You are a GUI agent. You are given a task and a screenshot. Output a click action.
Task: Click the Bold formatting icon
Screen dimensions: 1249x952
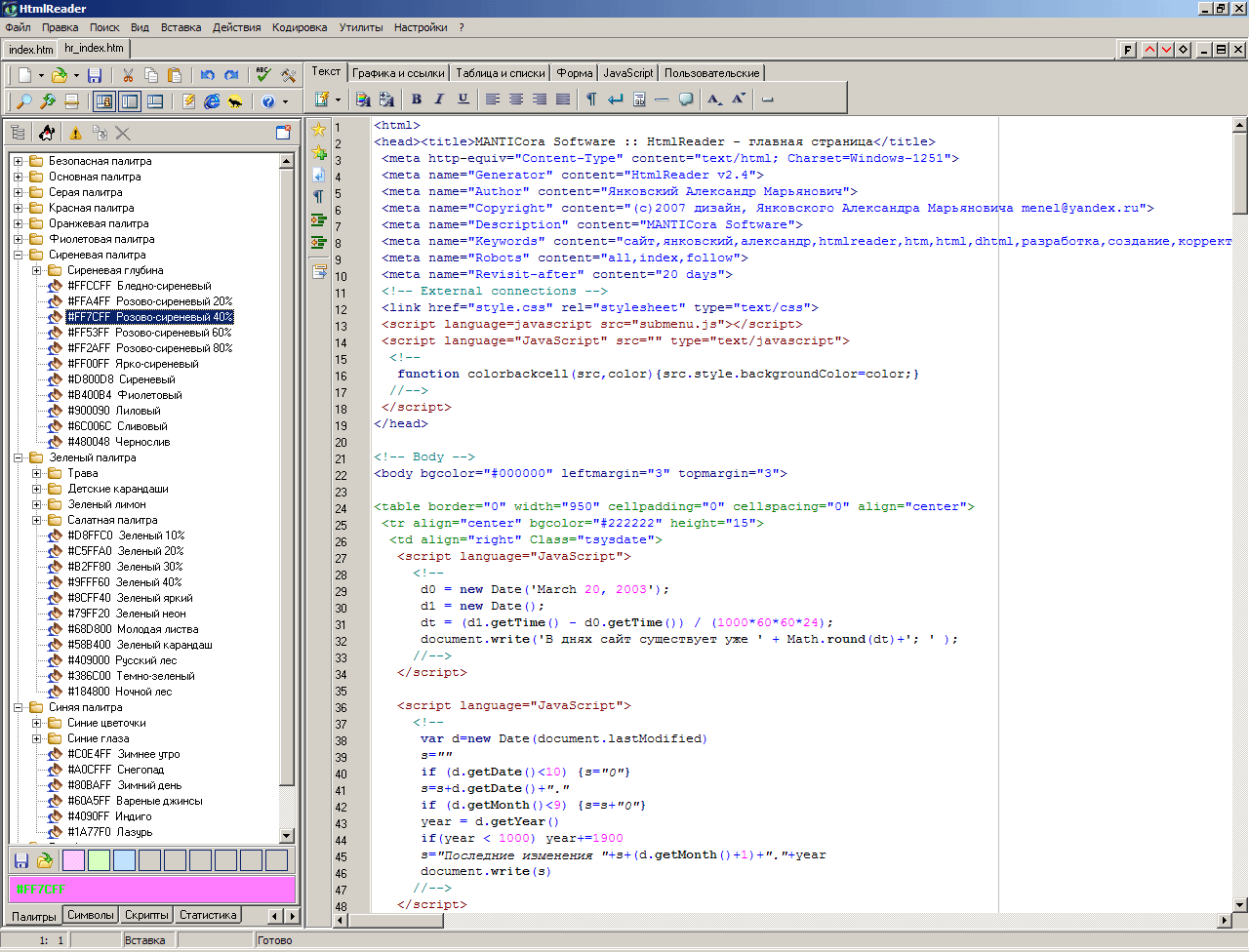[417, 99]
